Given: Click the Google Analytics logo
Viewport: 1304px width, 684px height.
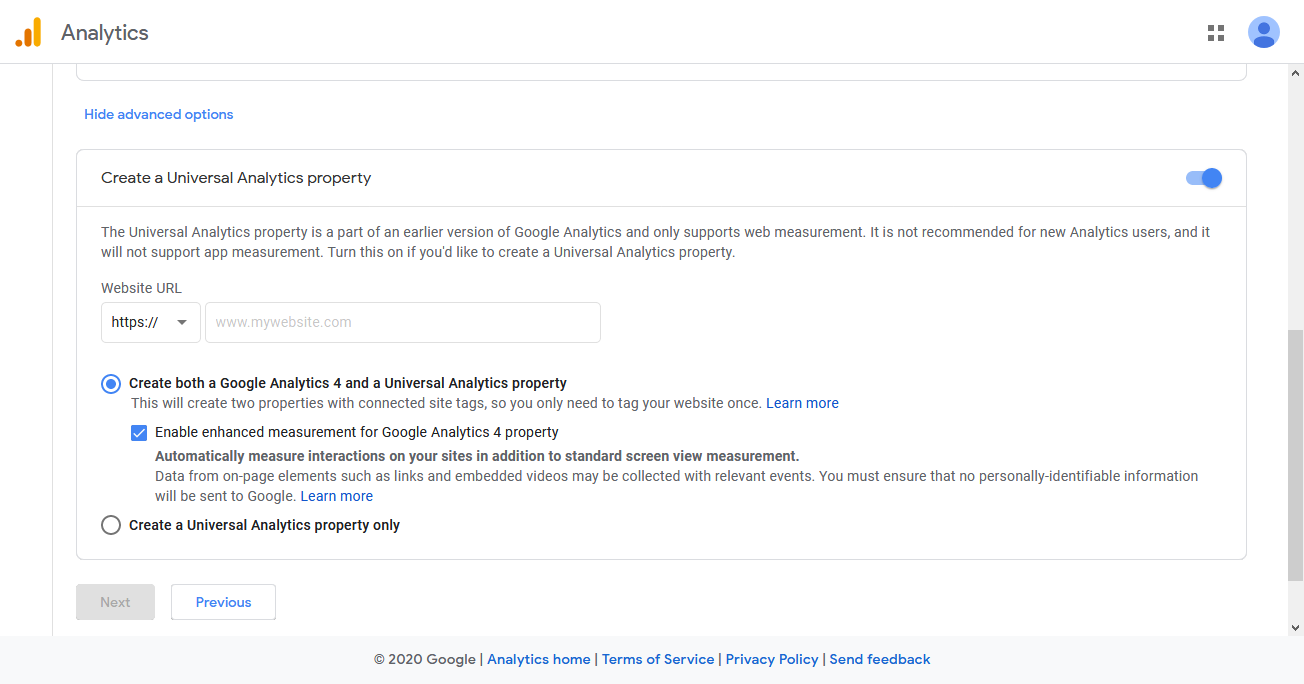Looking at the screenshot, I should pyautogui.click(x=28, y=31).
